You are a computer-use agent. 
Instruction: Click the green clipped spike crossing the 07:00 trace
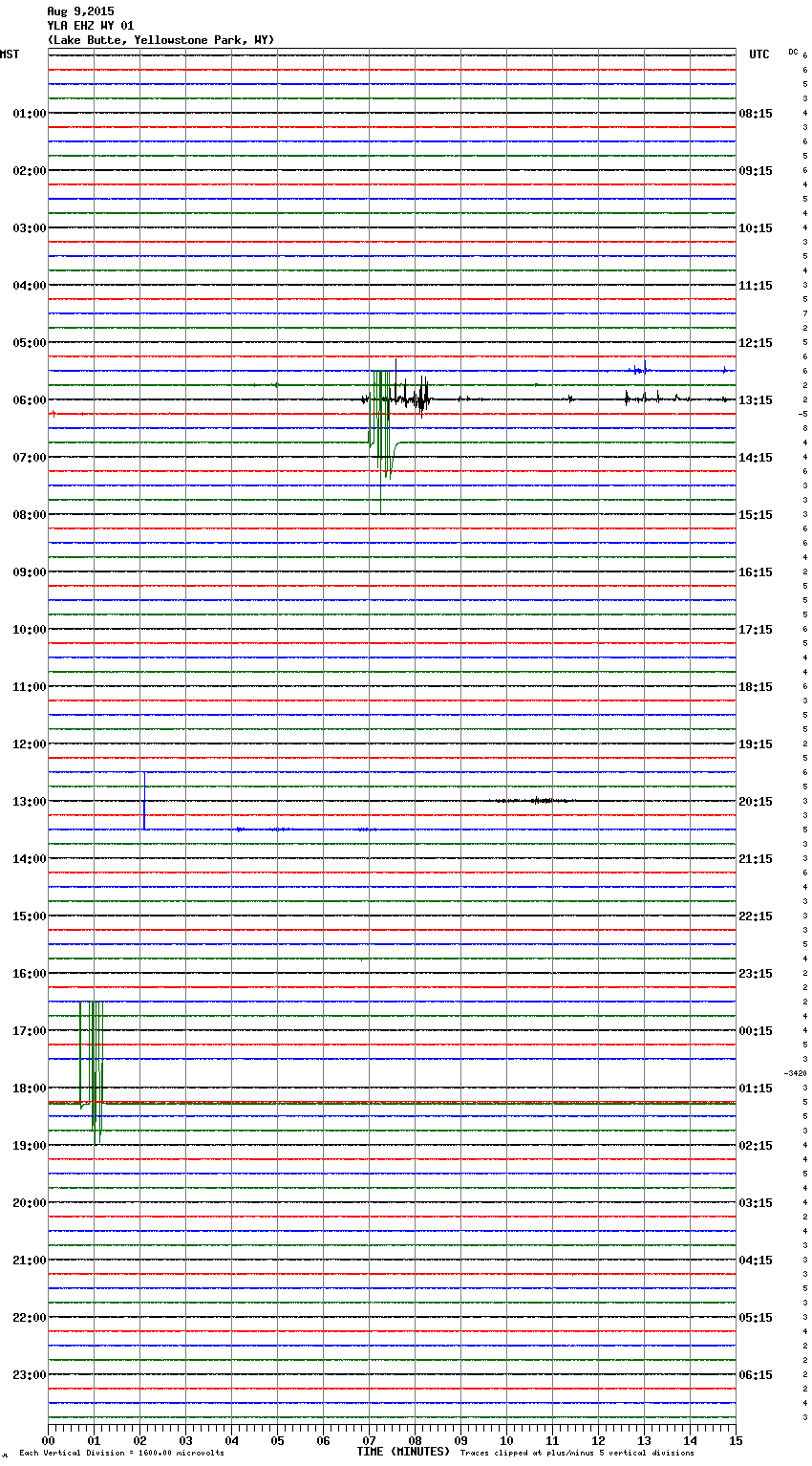(x=381, y=442)
